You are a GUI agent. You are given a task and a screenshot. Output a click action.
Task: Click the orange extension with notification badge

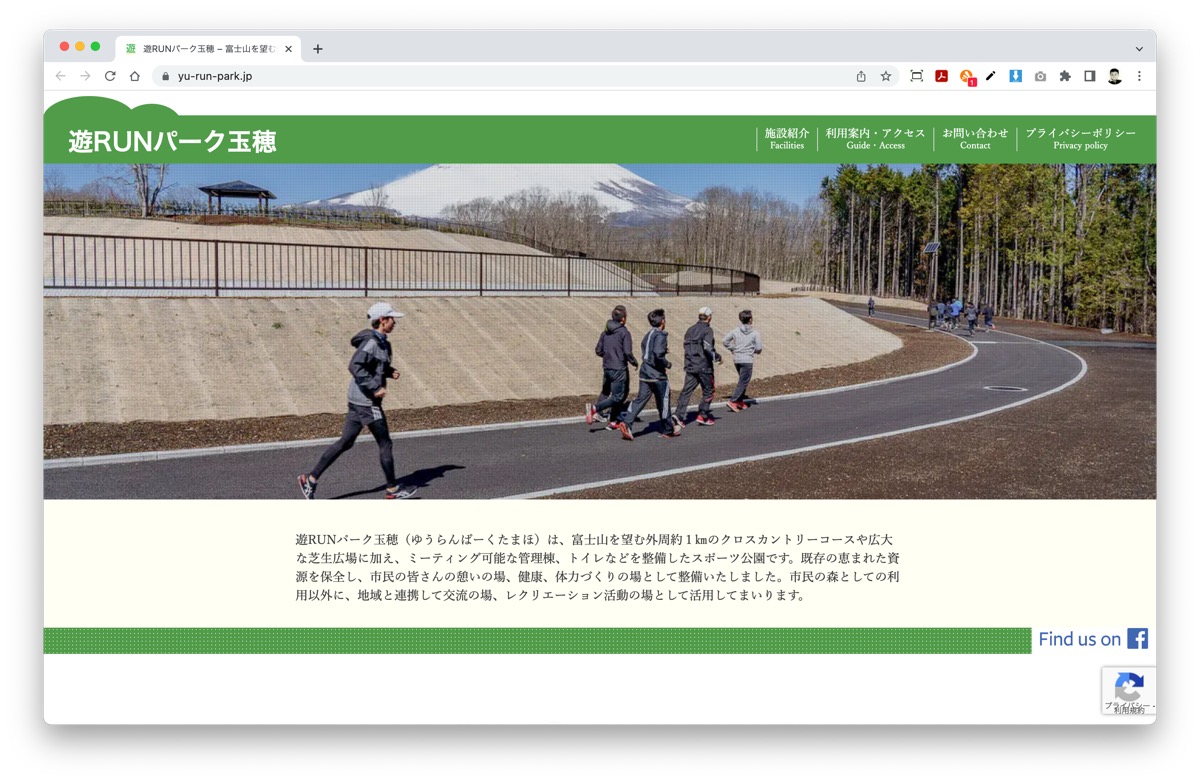point(965,75)
